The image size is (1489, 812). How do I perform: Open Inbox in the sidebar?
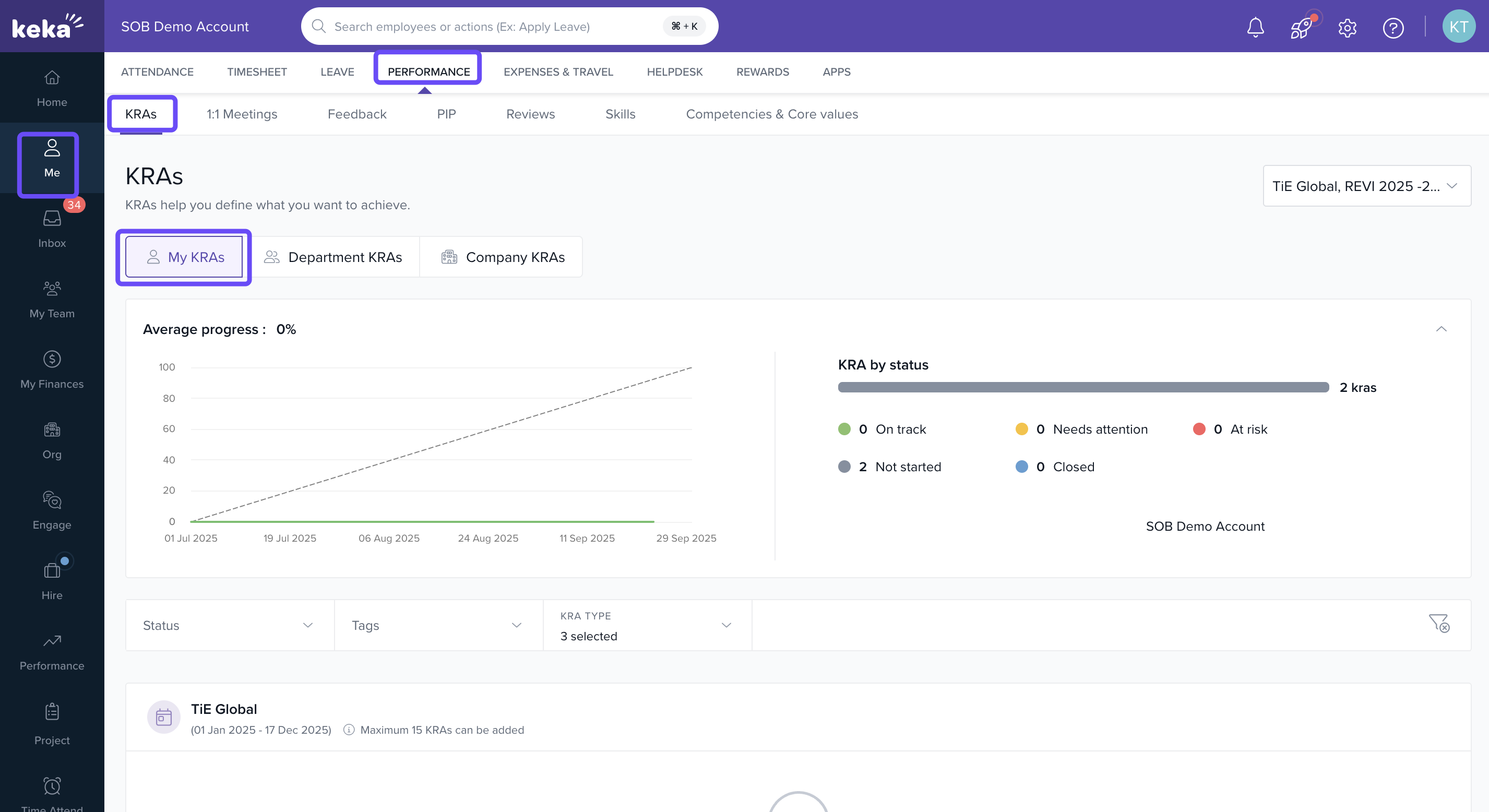click(52, 228)
